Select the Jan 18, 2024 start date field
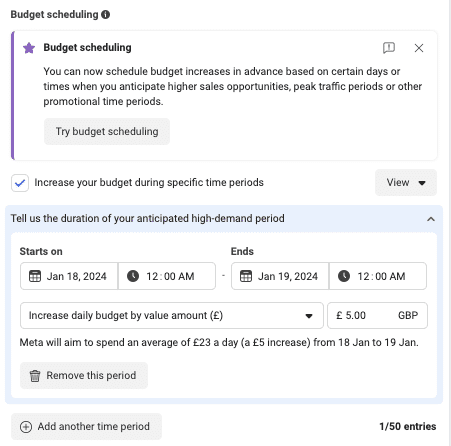The height and width of the screenshot is (446, 451). point(69,276)
